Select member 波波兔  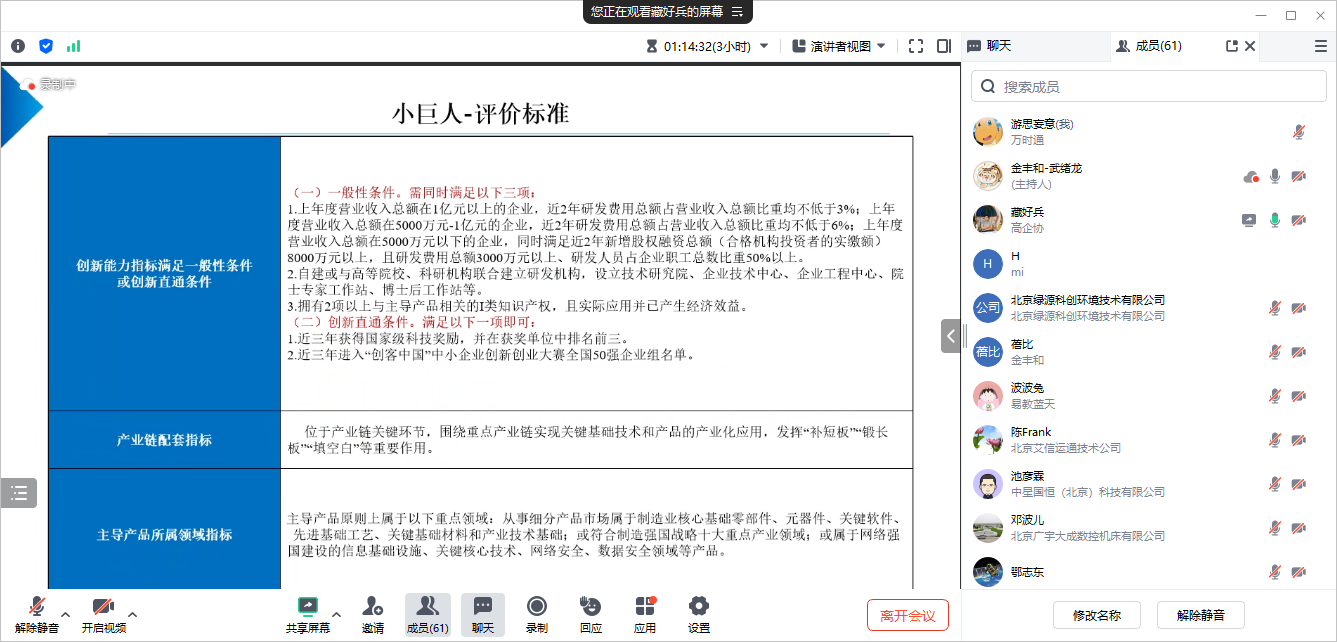[1149, 396]
